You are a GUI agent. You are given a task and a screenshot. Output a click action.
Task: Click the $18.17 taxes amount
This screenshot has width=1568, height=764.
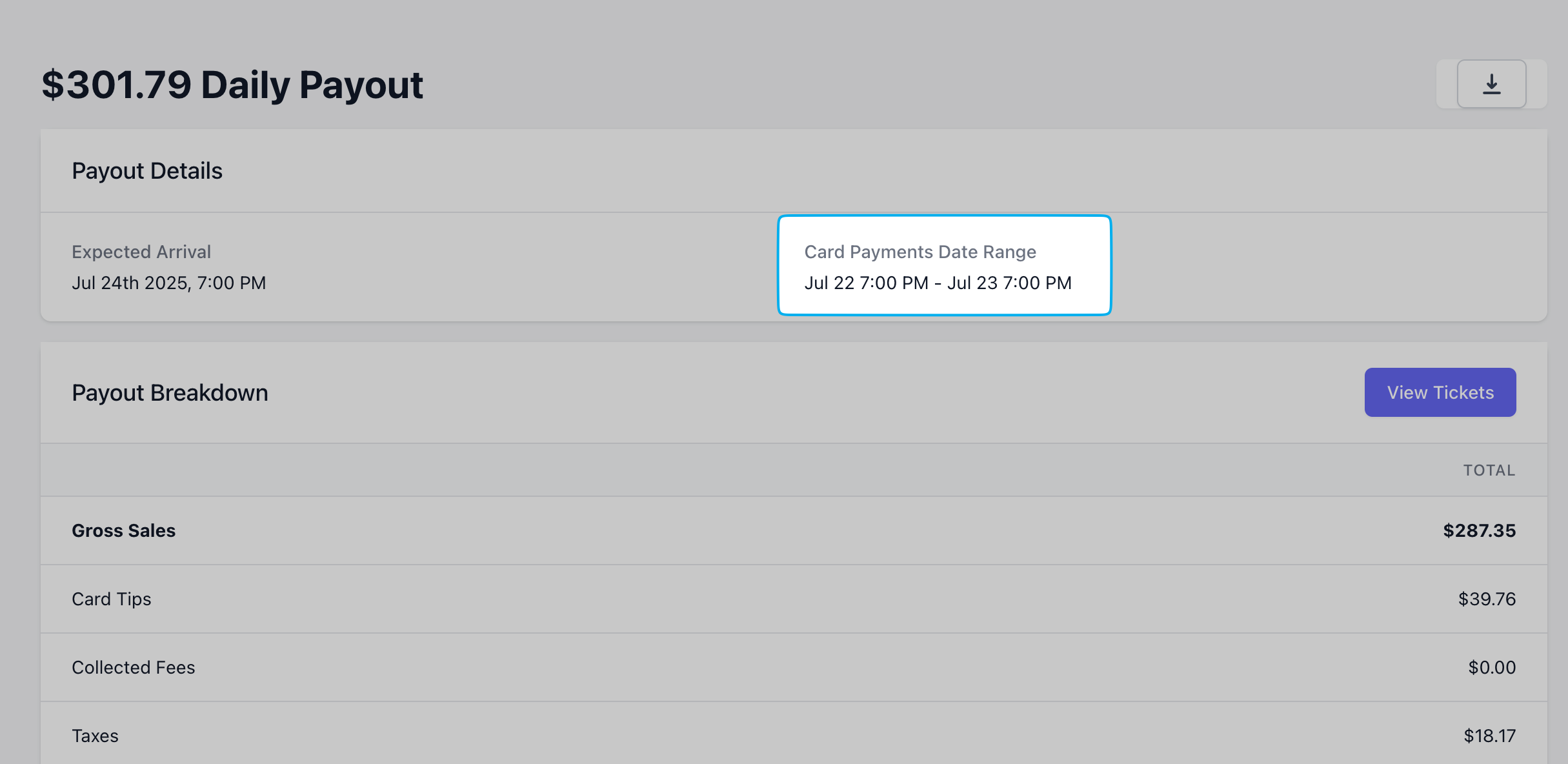click(1489, 736)
